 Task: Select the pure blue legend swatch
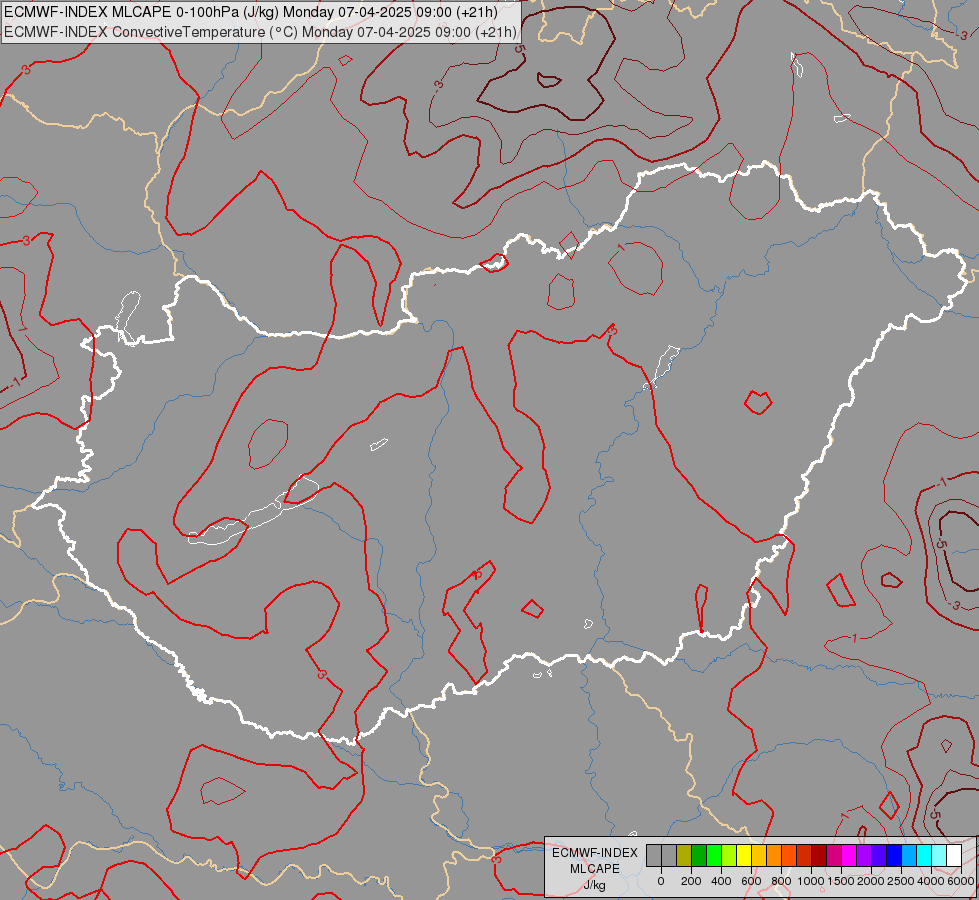[895, 855]
